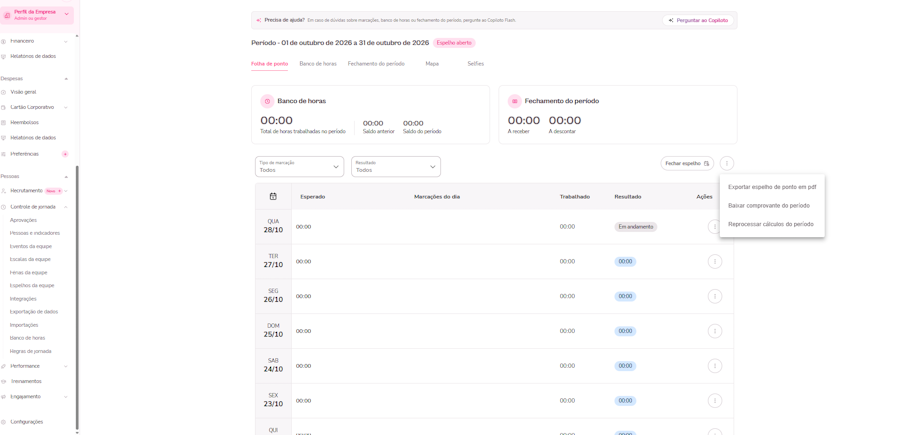Image resolution: width=900 pixels, height=435 pixels.
Task: Click the Financeiro sidebar icon
Action: [3, 41]
